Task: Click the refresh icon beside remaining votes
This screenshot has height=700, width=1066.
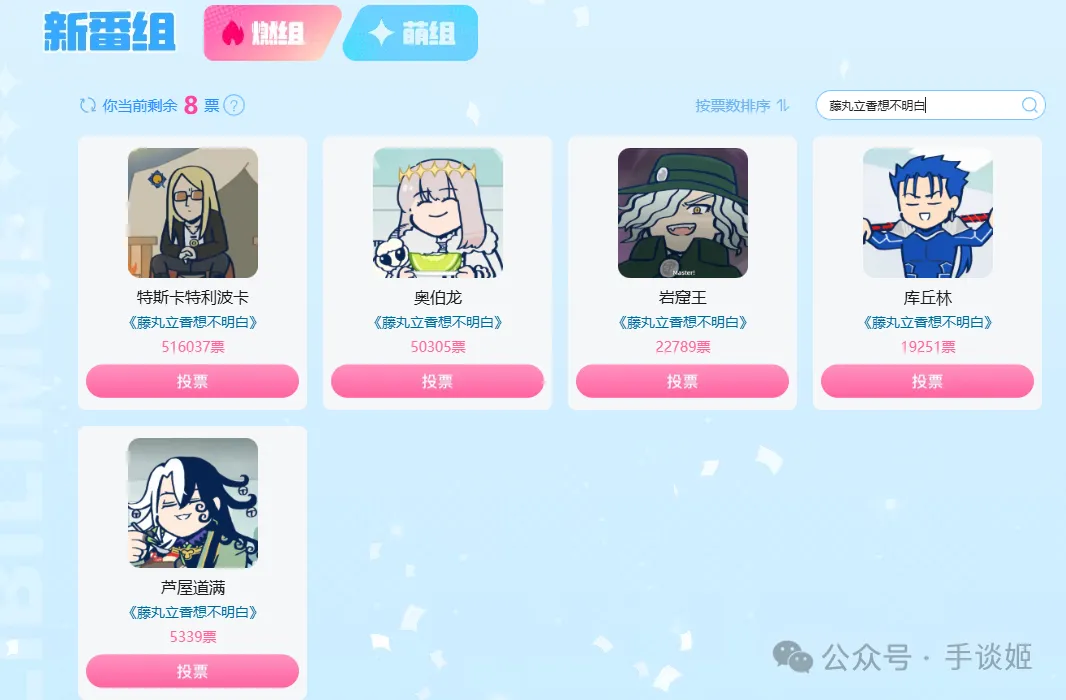Action: [88, 105]
